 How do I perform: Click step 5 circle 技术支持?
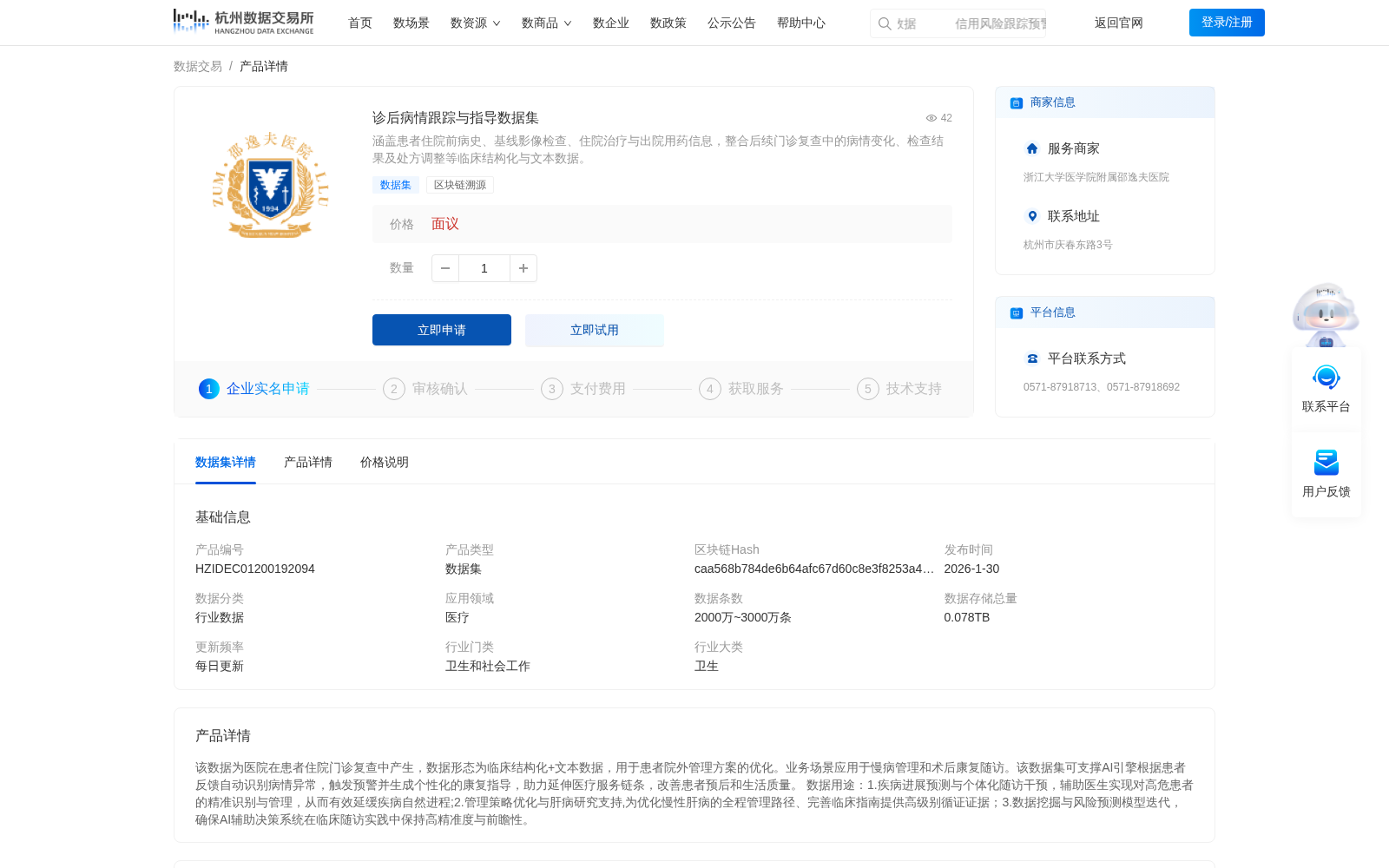pos(868,389)
